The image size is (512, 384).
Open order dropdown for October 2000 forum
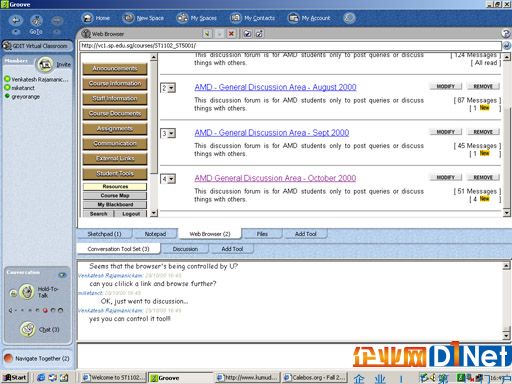click(168, 179)
